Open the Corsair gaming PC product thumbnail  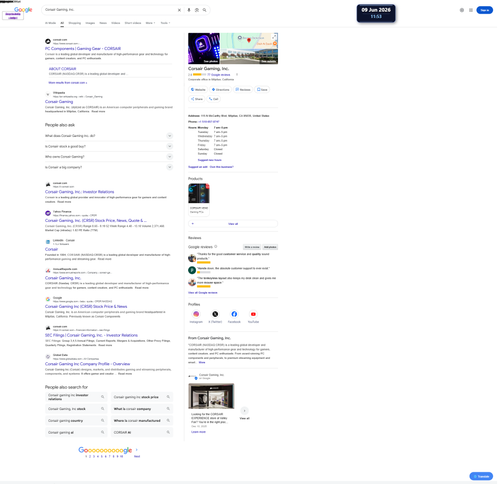coord(199,193)
